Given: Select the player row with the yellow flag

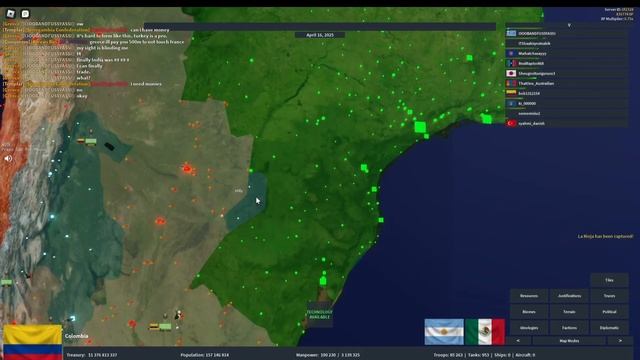Looking at the screenshot, I should tap(567, 93).
